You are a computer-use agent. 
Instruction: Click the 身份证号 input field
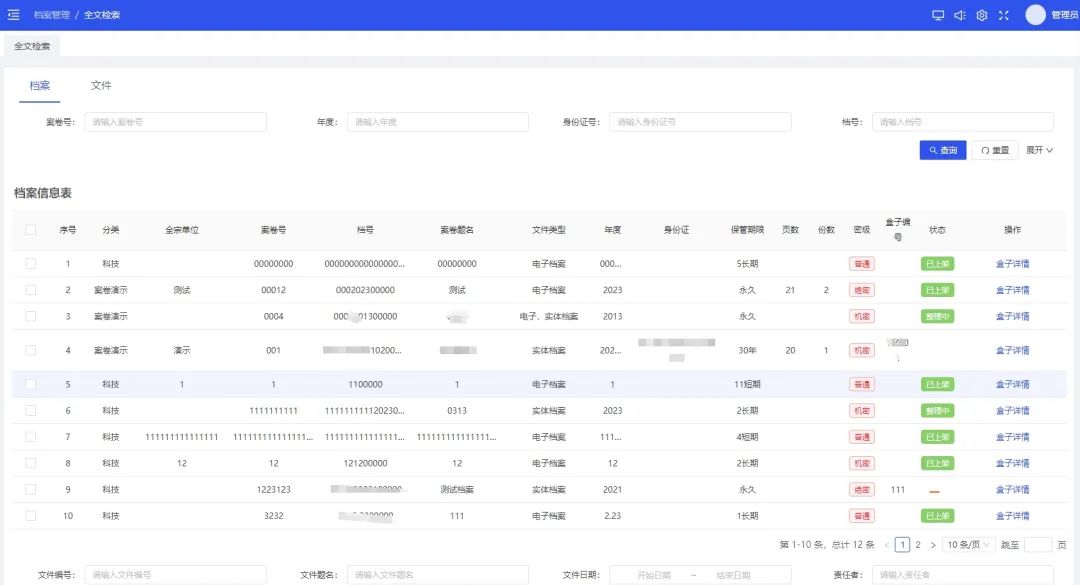click(x=700, y=122)
